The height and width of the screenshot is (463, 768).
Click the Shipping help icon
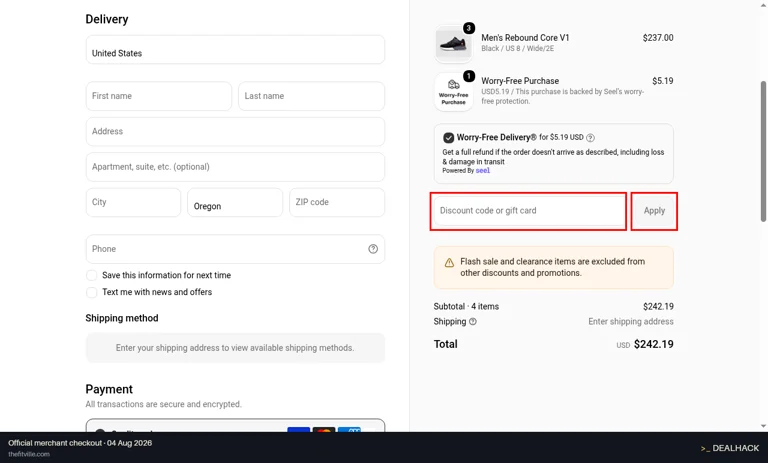(473, 322)
